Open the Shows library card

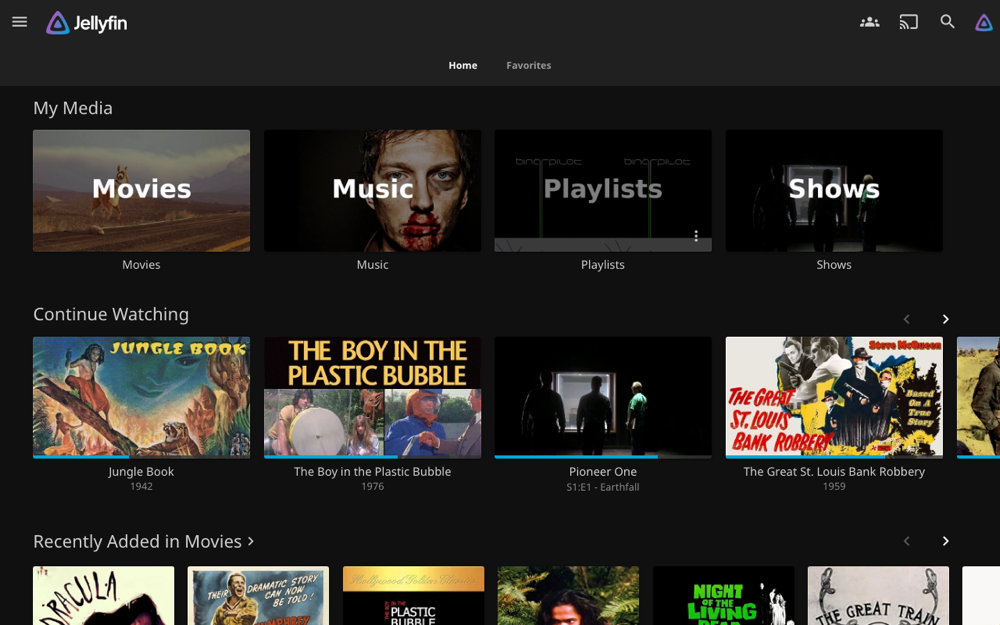[x=834, y=191]
